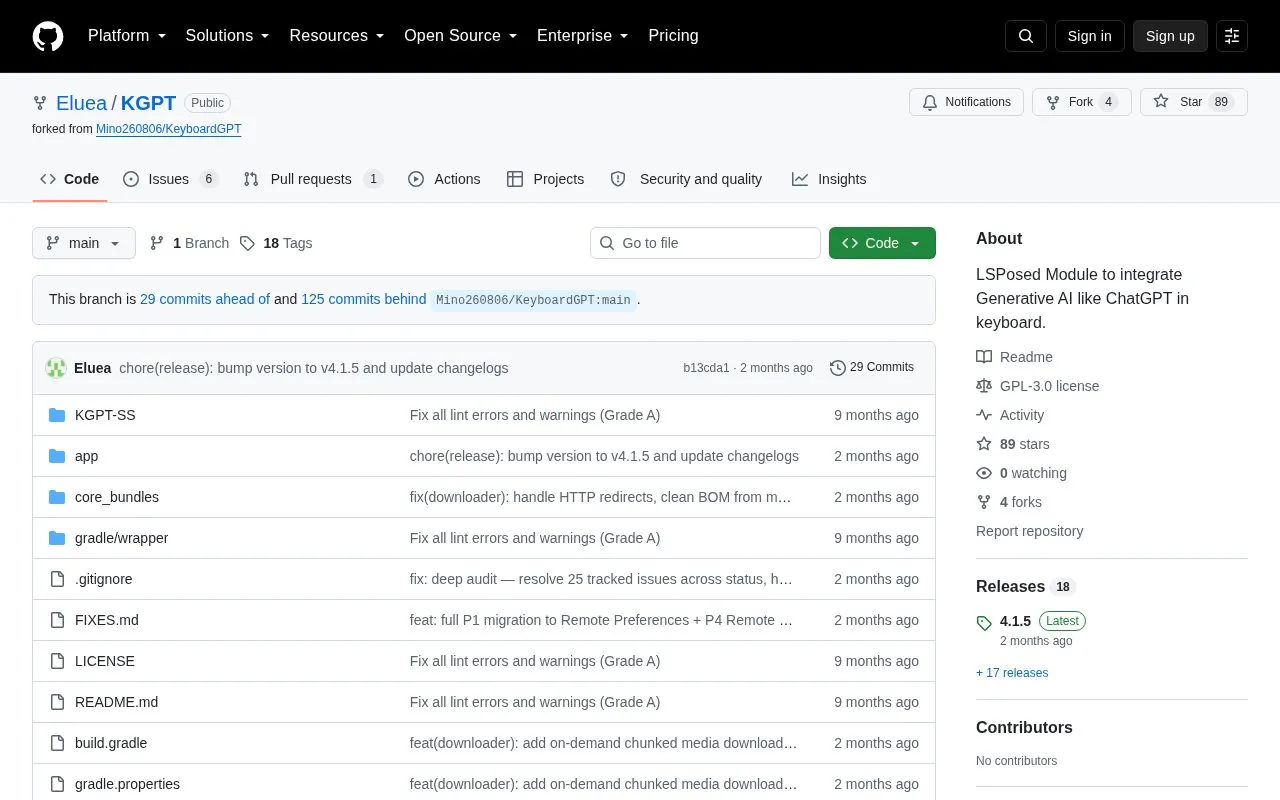This screenshot has height=800, width=1280.
Task: Open the Readme link in About
Action: click(x=1014, y=357)
